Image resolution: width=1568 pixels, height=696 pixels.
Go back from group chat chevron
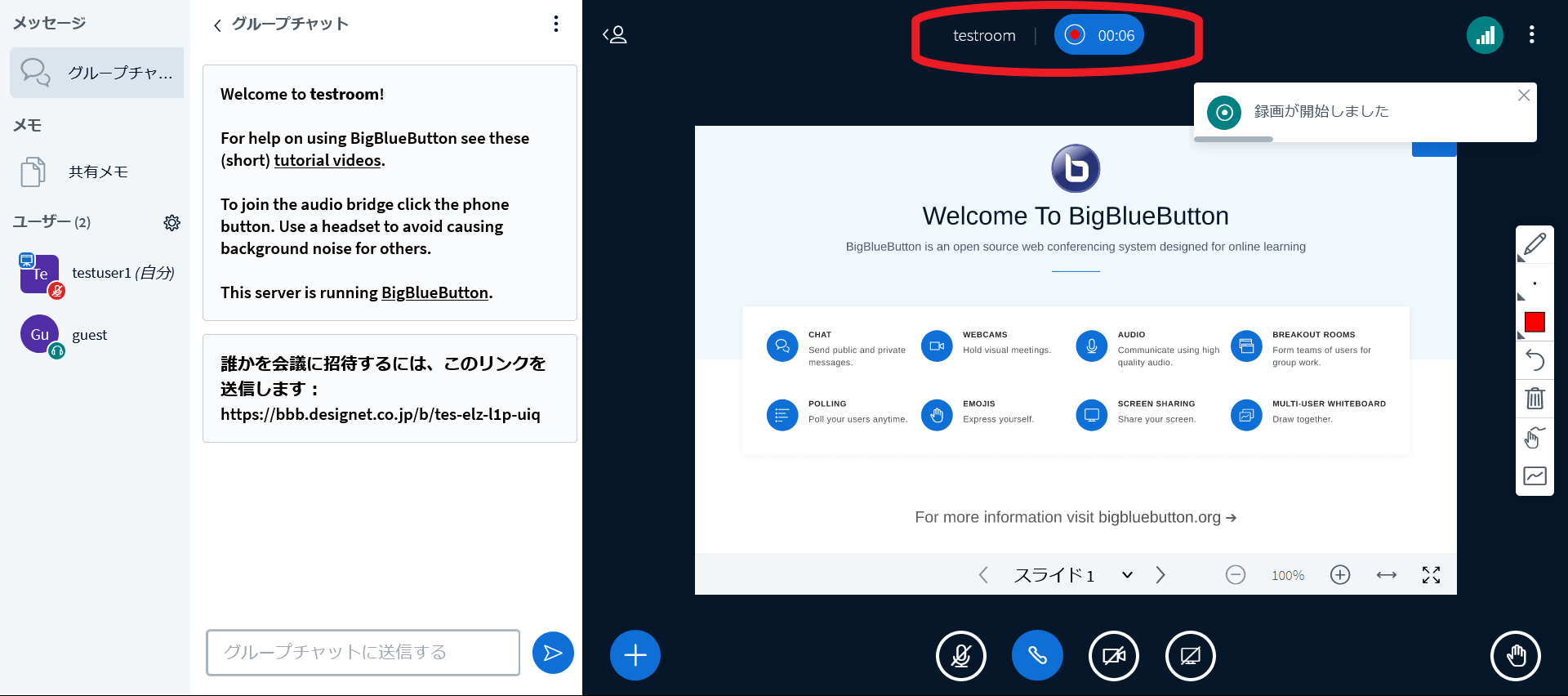[x=217, y=25]
